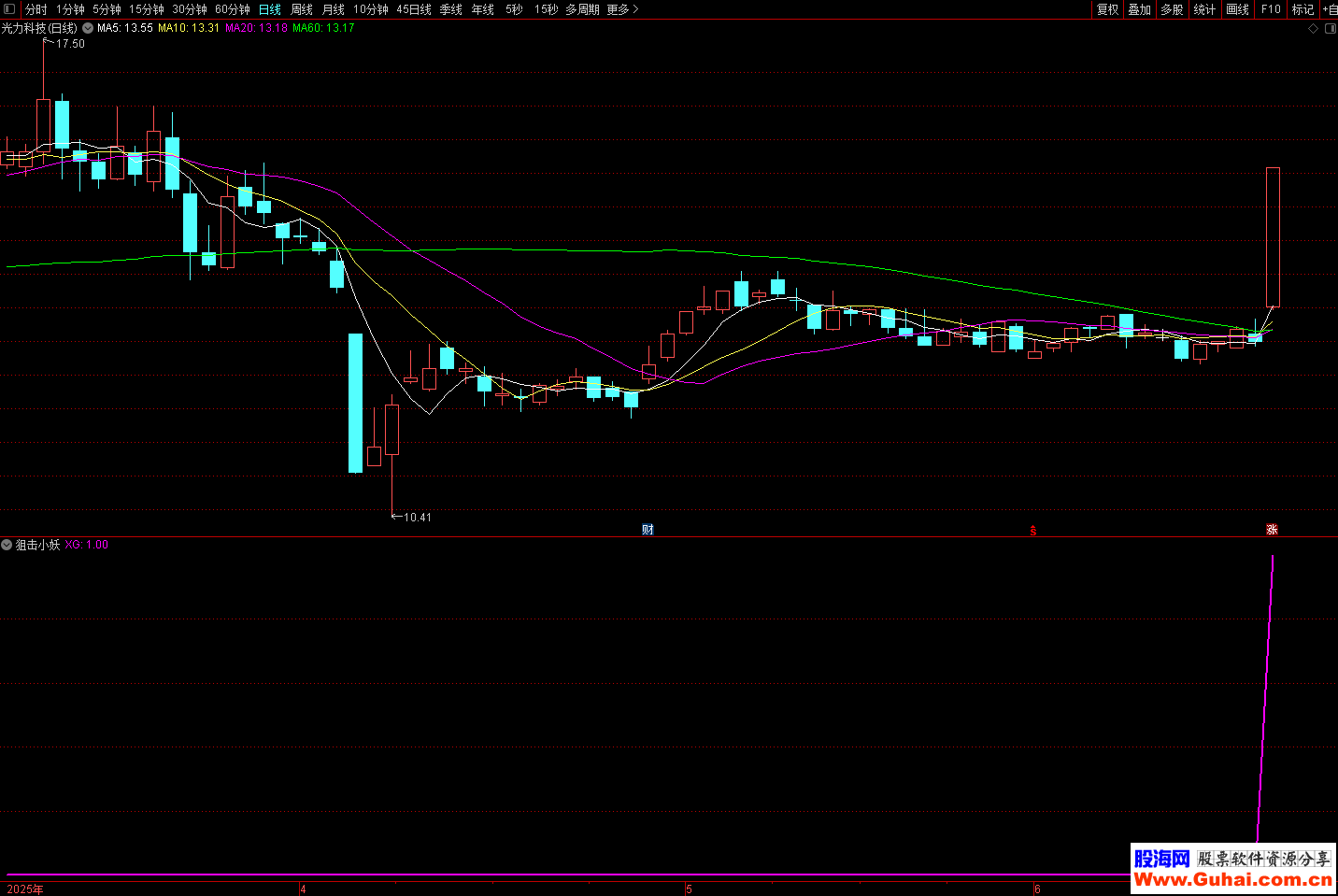1338x896 pixels.
Task: Switch to 分时 intraday view
Action: [36, 9]
